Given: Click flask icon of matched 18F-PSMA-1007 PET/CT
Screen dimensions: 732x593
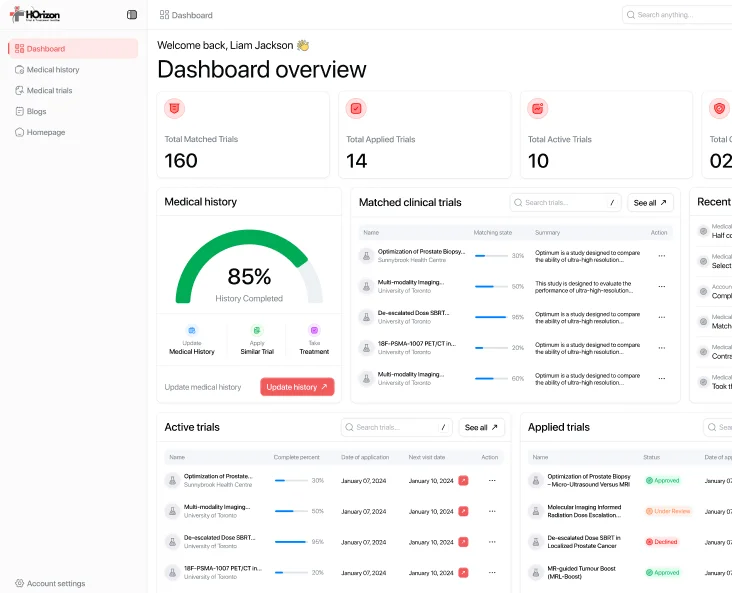Looking at the screenshot, I should [x=366, y=348].
